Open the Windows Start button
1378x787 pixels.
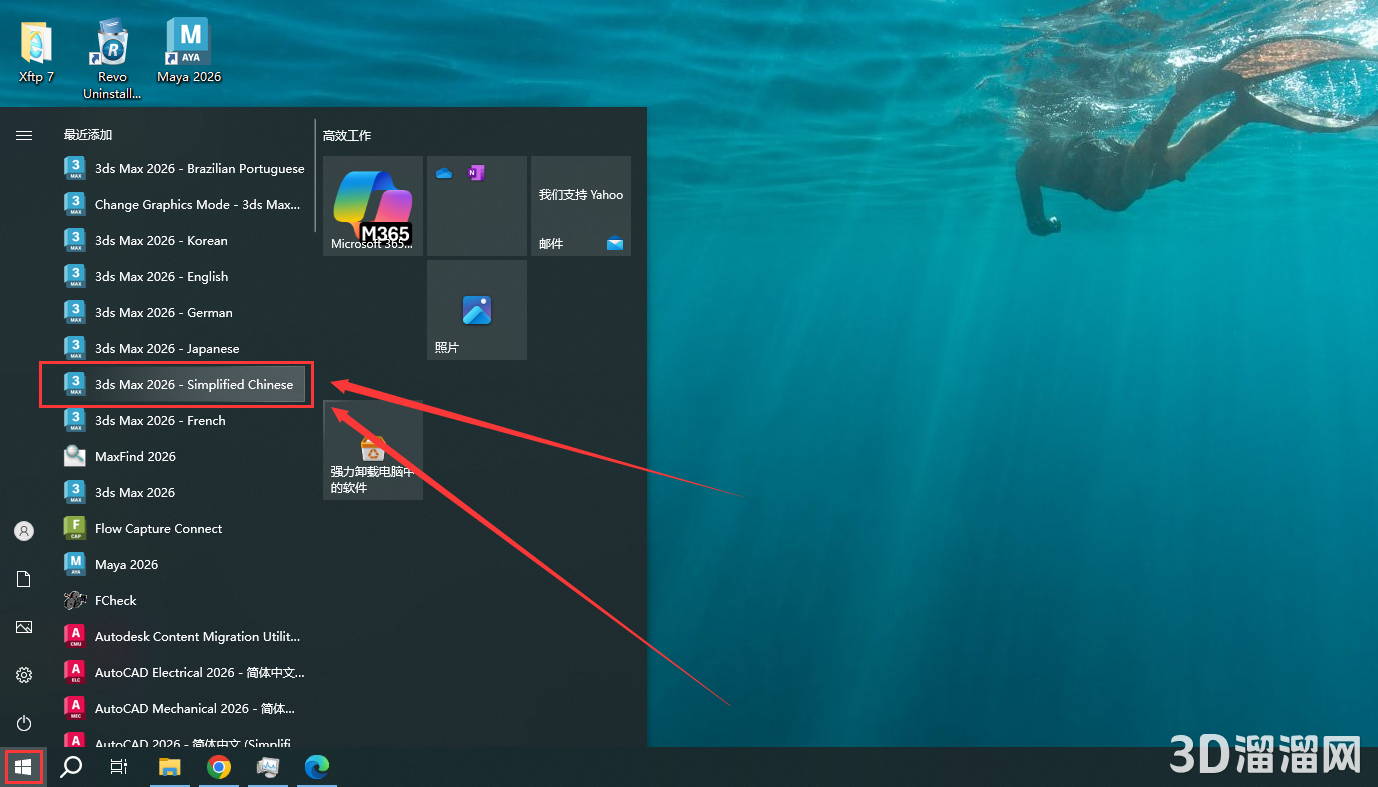(x=24, y=767)
